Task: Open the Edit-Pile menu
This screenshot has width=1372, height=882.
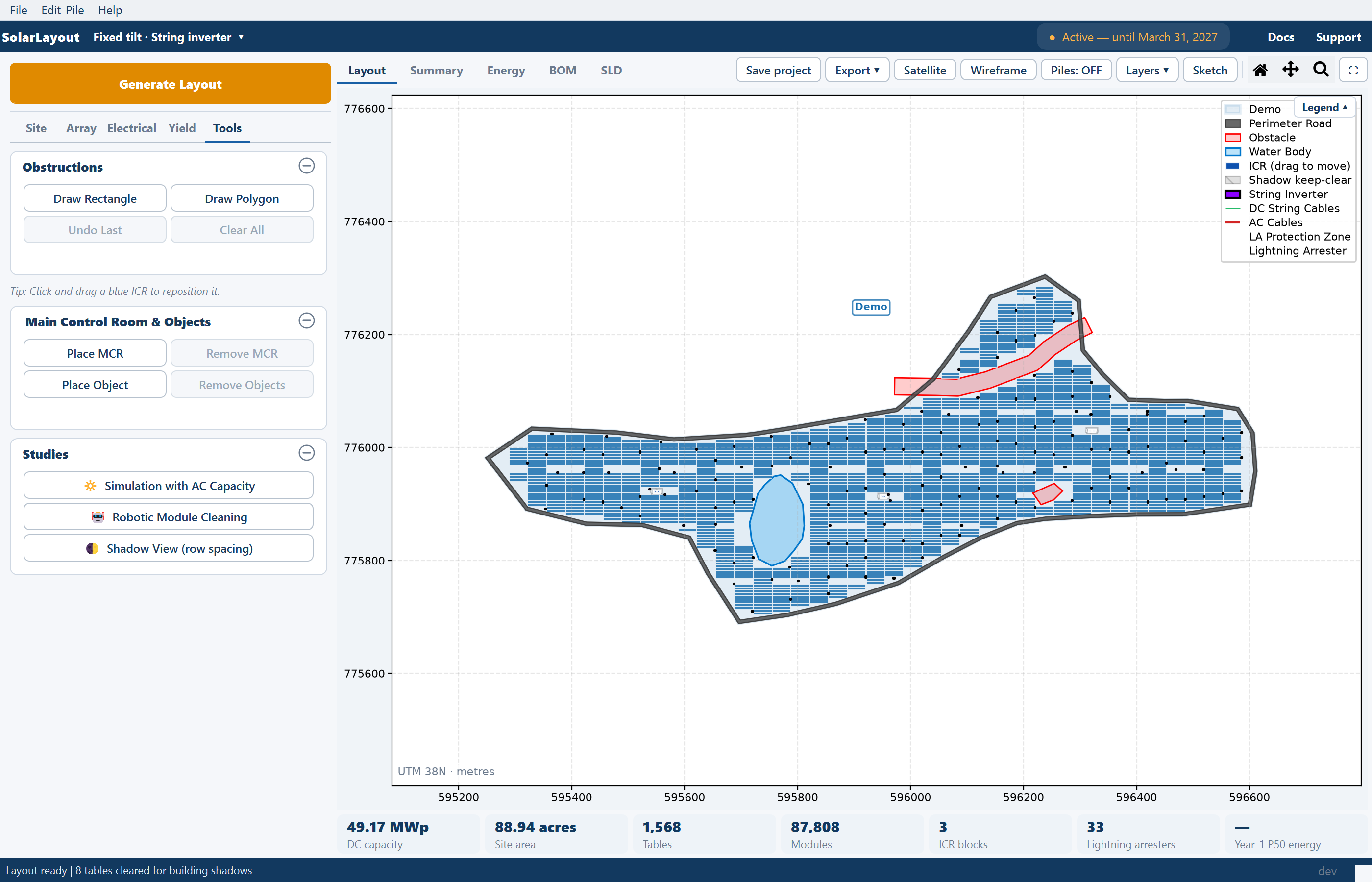Action: coord(62,10)
